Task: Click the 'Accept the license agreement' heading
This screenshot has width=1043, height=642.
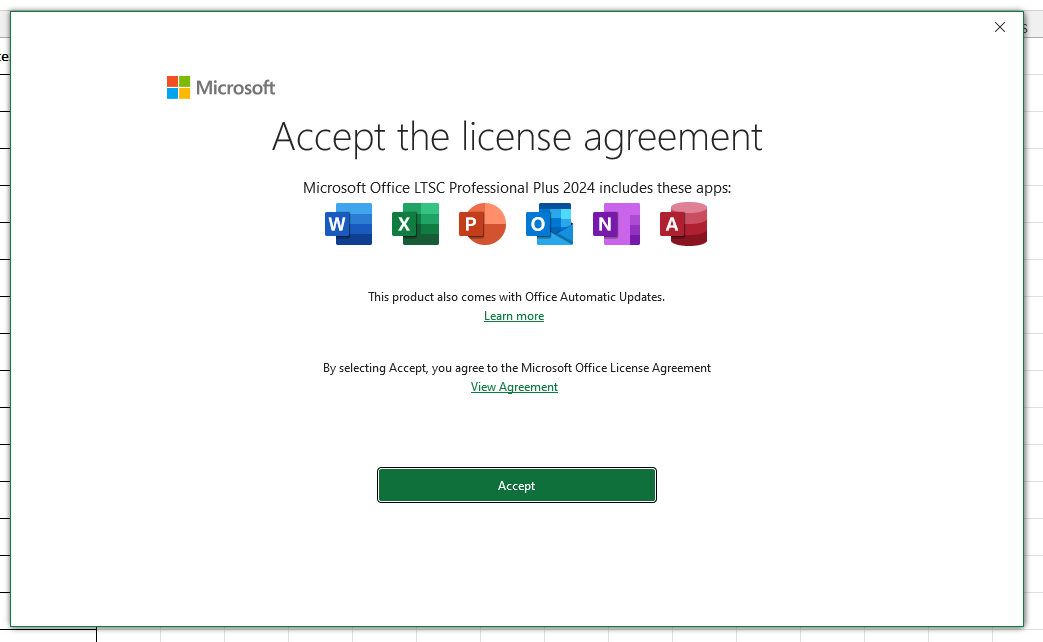Action: [517, 137]
